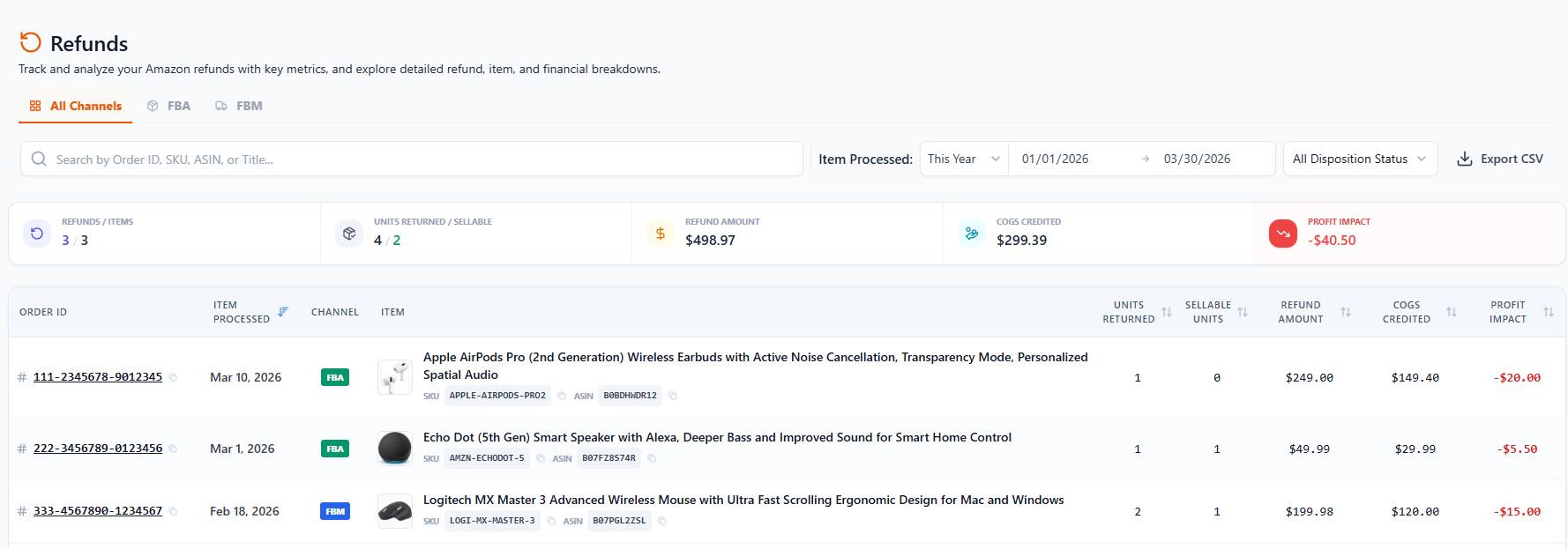Click the total -$40.50 profit impact value

pyautogui.click(x=1332, y=241)
